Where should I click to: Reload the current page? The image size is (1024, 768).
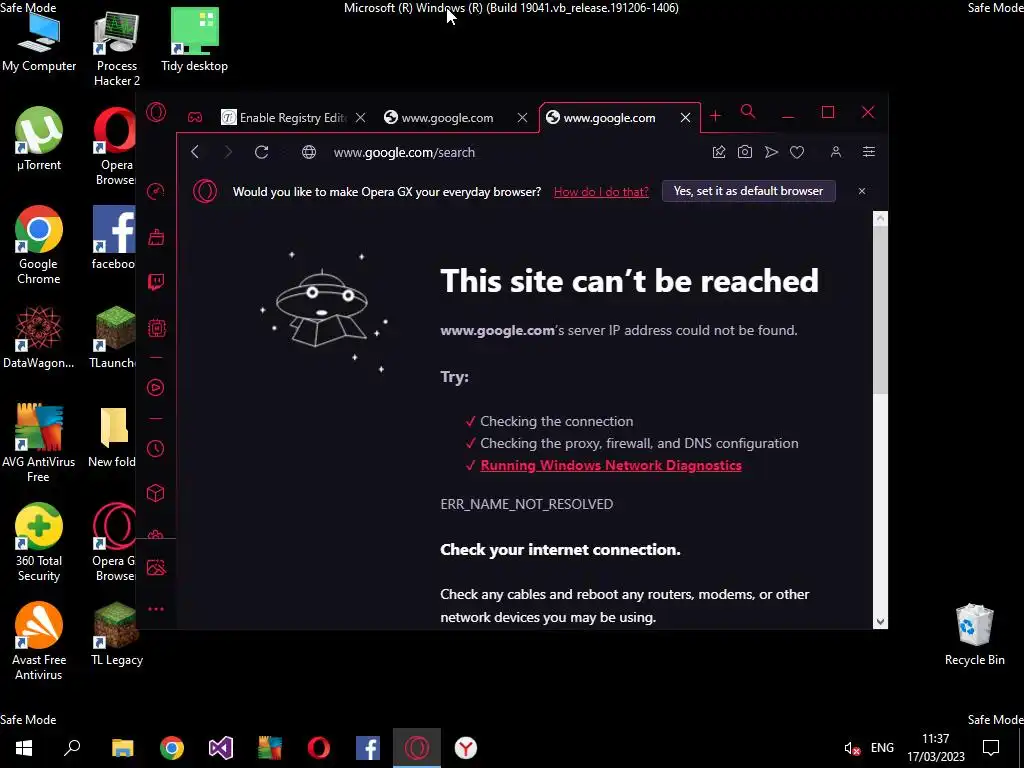click(x=262, y=152)
